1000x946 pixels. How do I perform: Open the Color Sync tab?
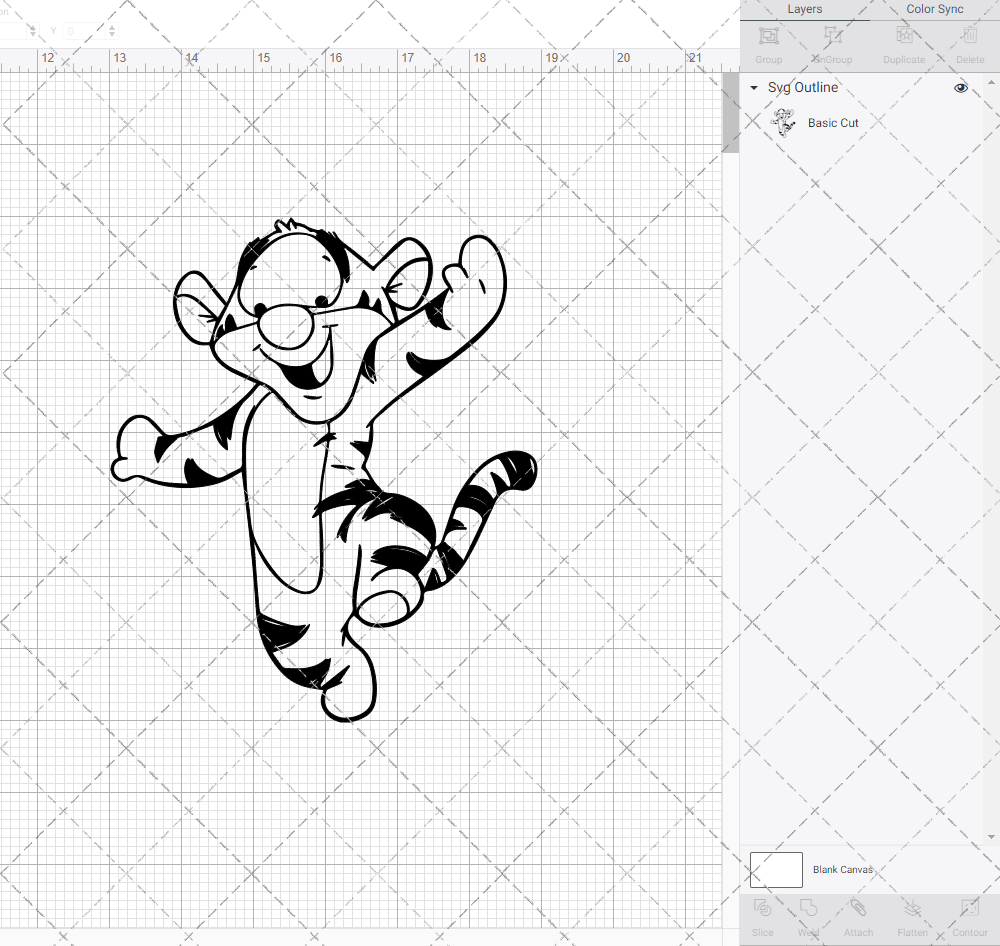tap(934, 10)
